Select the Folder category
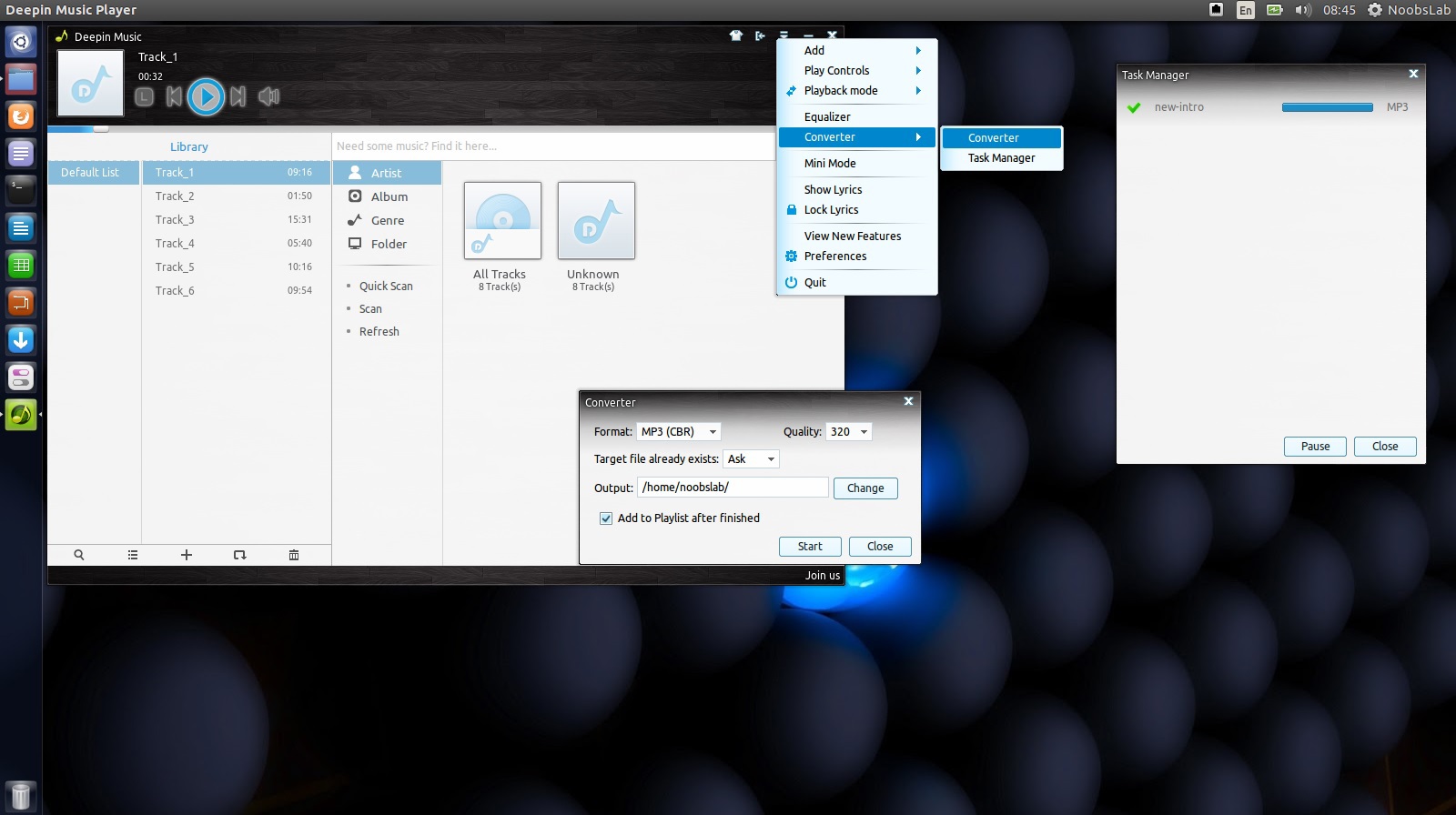The image size is (1456, 815). click(387, 244)
